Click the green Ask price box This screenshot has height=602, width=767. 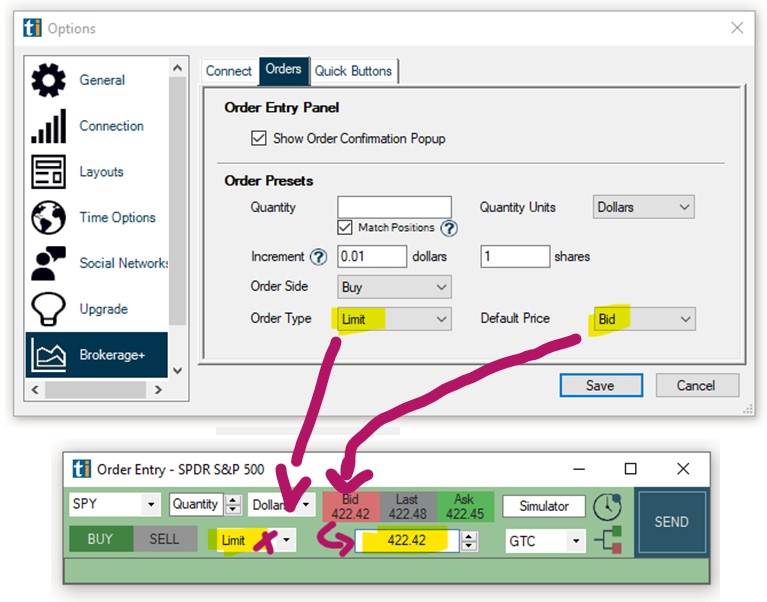tap(465, 507)
